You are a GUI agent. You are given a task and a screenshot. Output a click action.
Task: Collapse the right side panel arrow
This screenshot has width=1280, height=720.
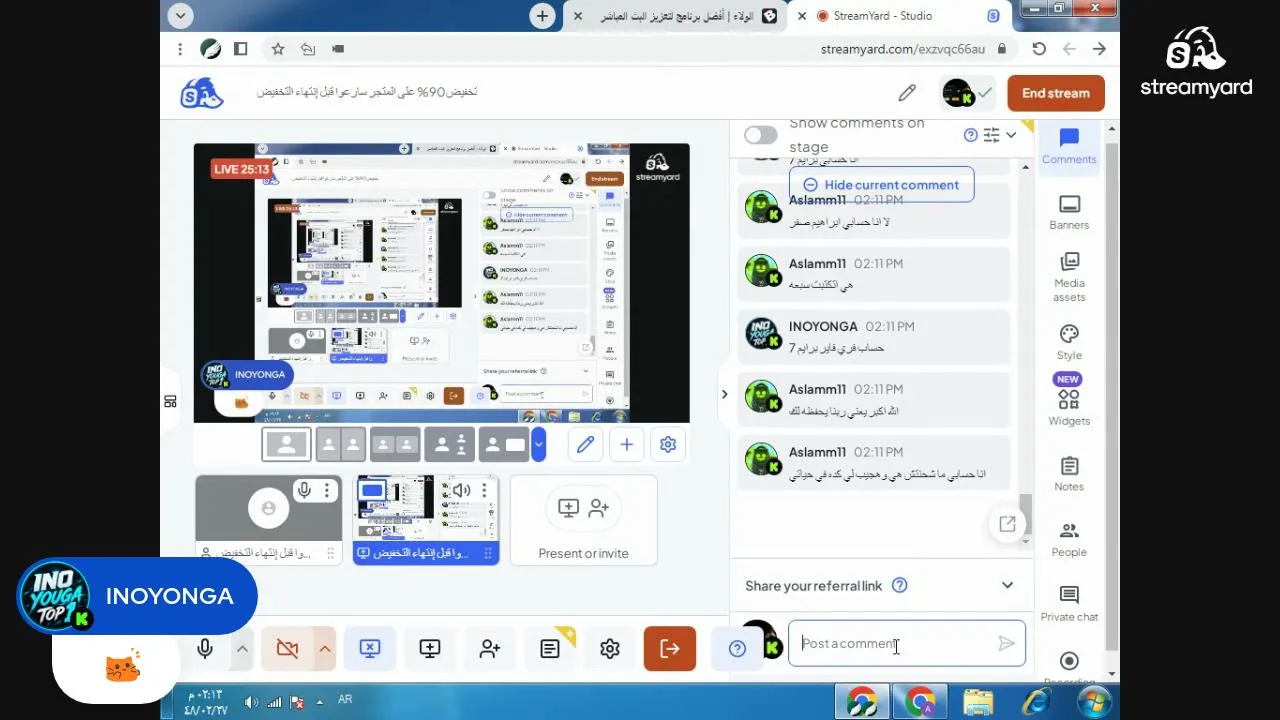click(724, 394)
